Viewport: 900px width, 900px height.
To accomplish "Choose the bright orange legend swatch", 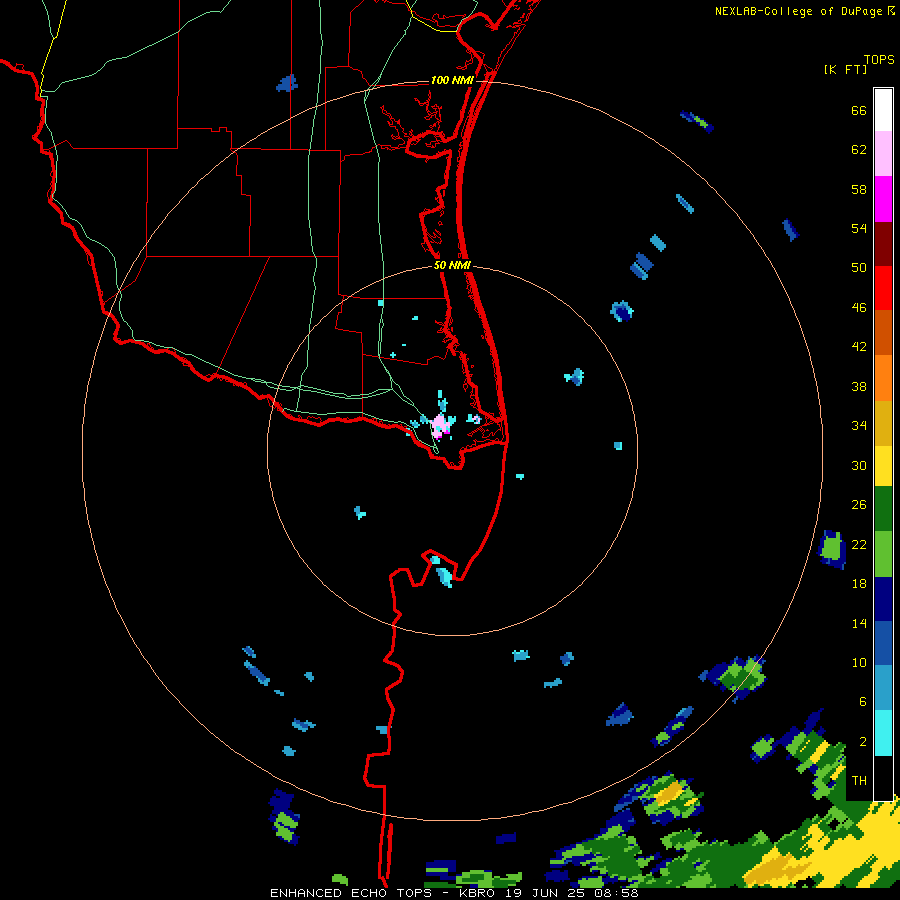I will click(883, 378).
